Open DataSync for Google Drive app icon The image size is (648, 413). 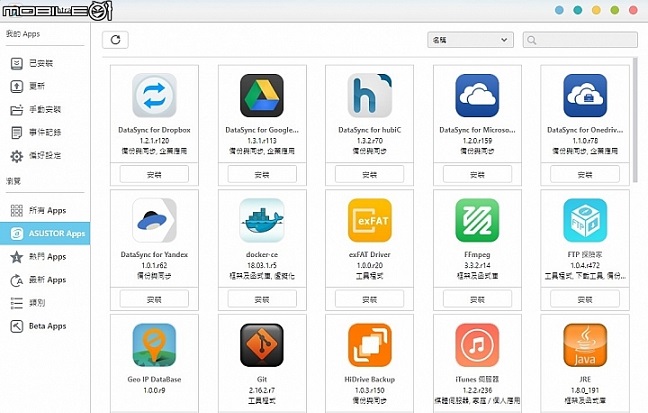(x=262, y=95)
